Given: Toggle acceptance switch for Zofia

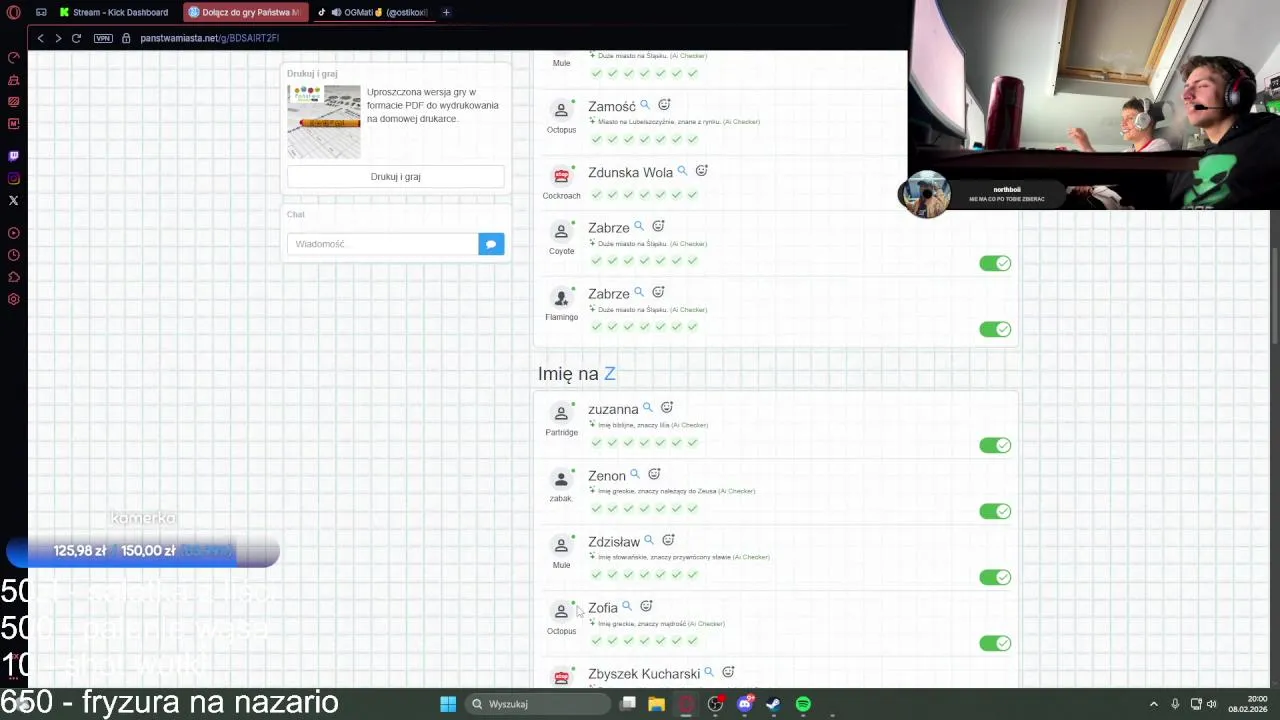Looking at the screenshot, I should [x=995, y=643].
